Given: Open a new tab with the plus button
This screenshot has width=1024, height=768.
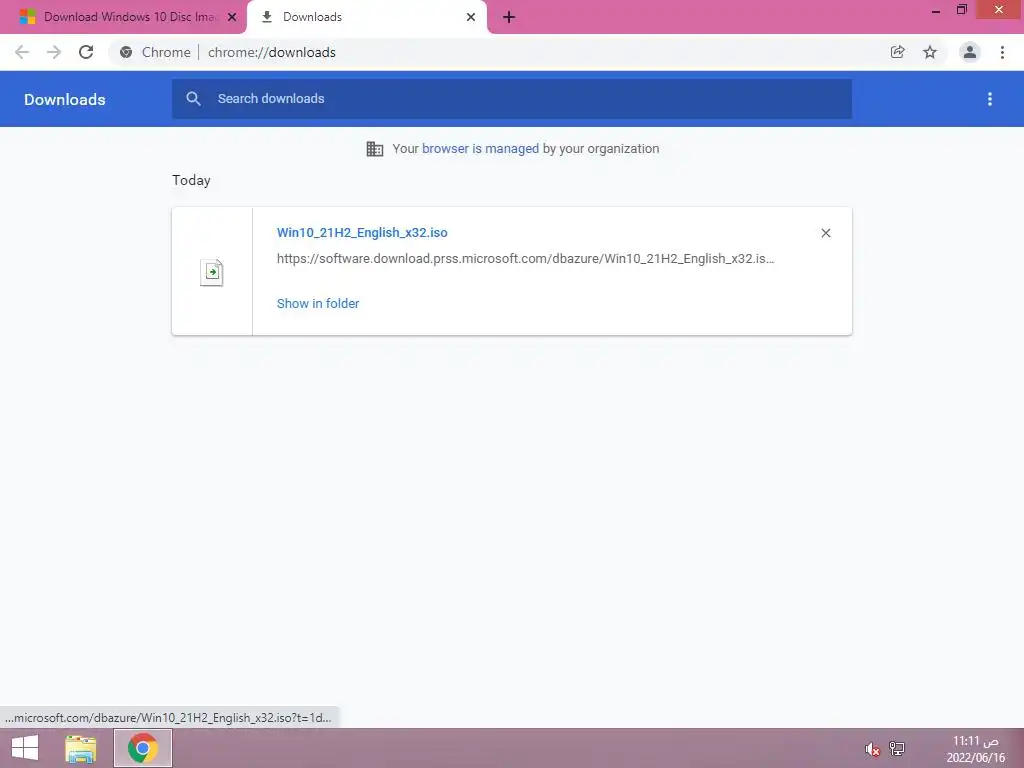Looking at the screenshot, I should tap(509, 17).
